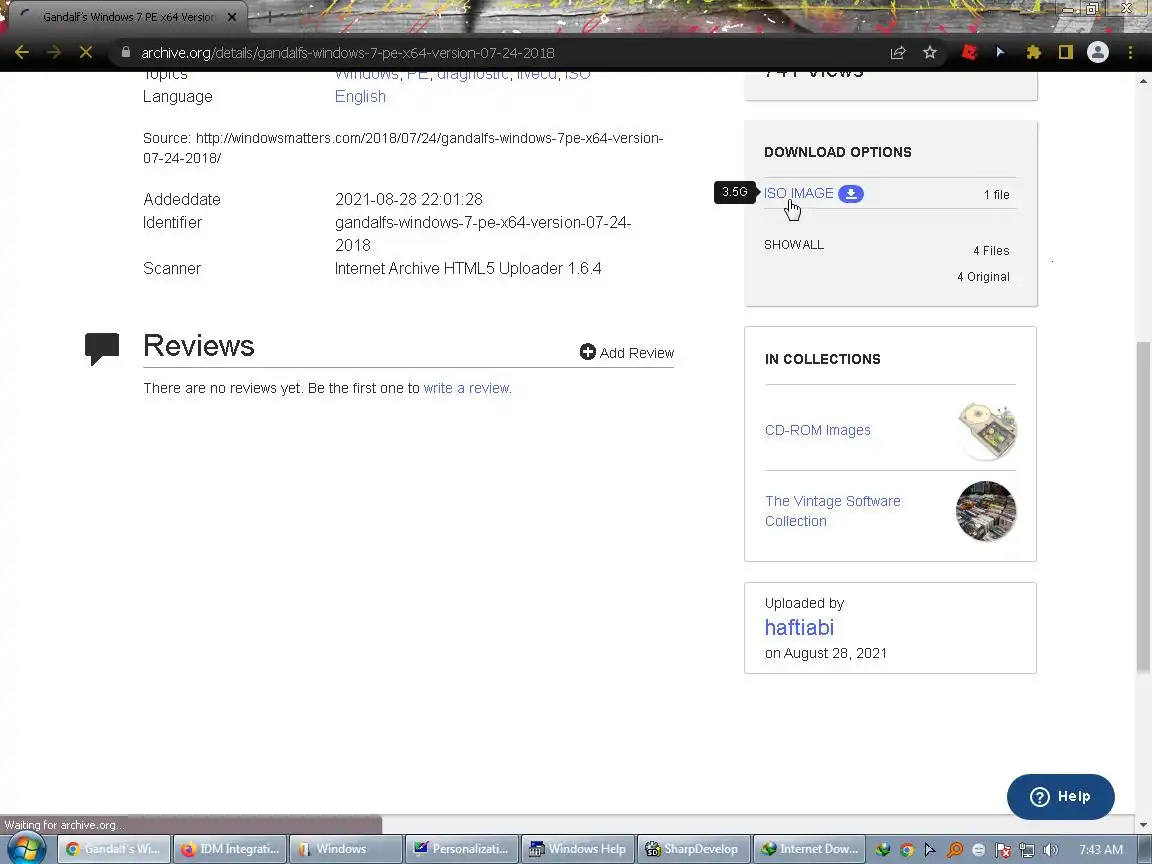This screenshot has height=864, width=1152.
Task: Click the 7:43 AM system clock
Action: 1101,849
